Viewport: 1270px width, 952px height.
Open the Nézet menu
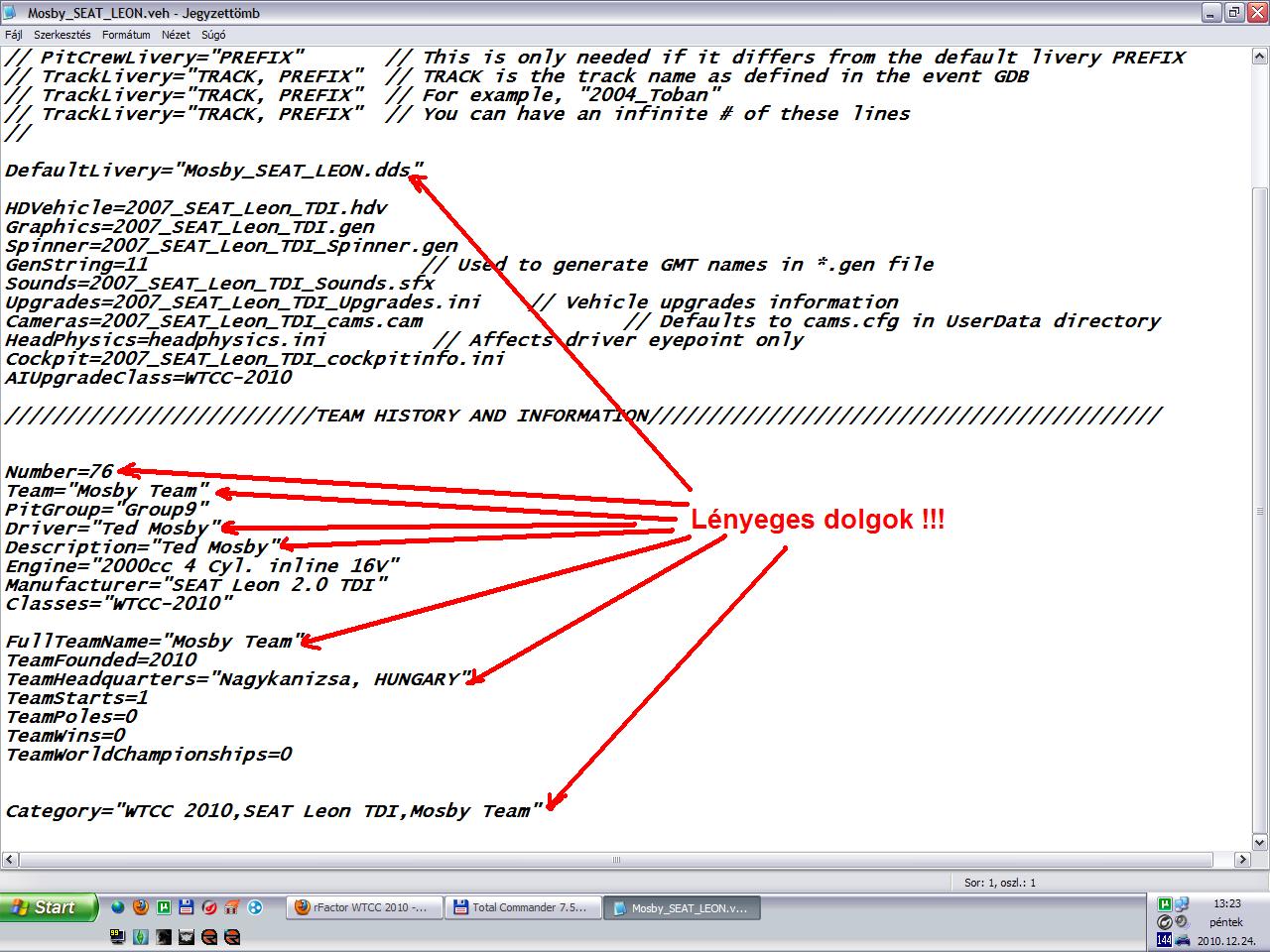tap(176, 35)
